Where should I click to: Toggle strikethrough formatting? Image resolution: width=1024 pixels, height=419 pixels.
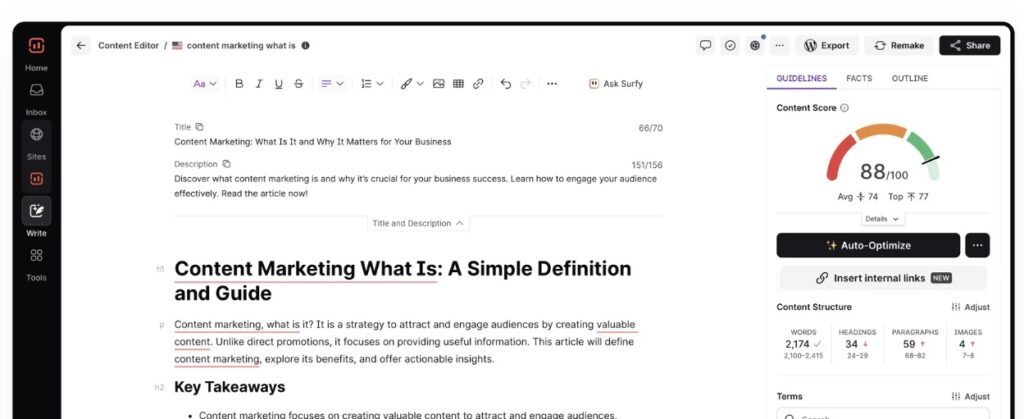pyautogui.click(x=298, y=84)
